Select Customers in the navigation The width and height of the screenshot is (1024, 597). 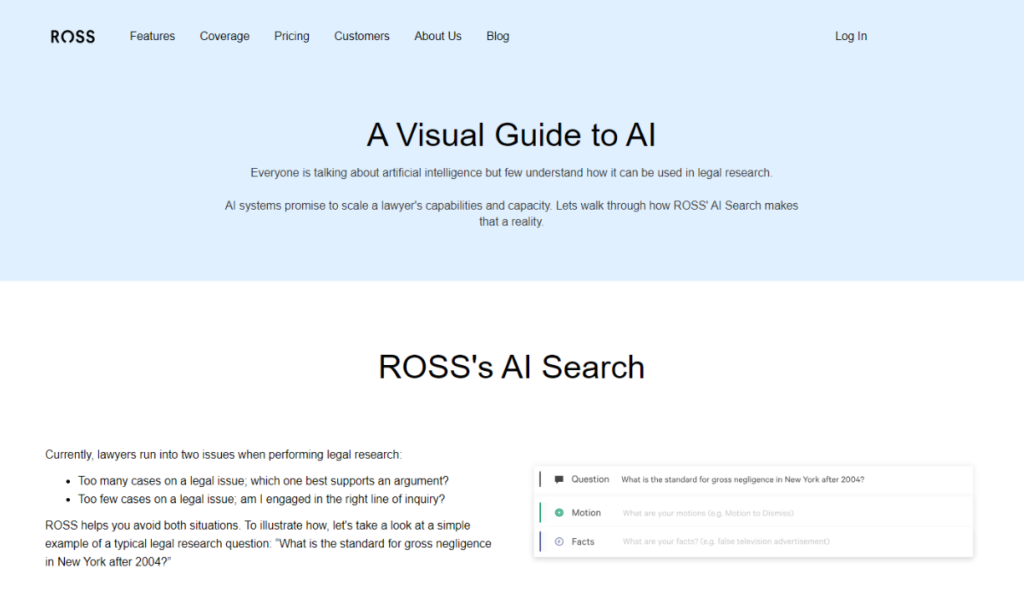362,37
